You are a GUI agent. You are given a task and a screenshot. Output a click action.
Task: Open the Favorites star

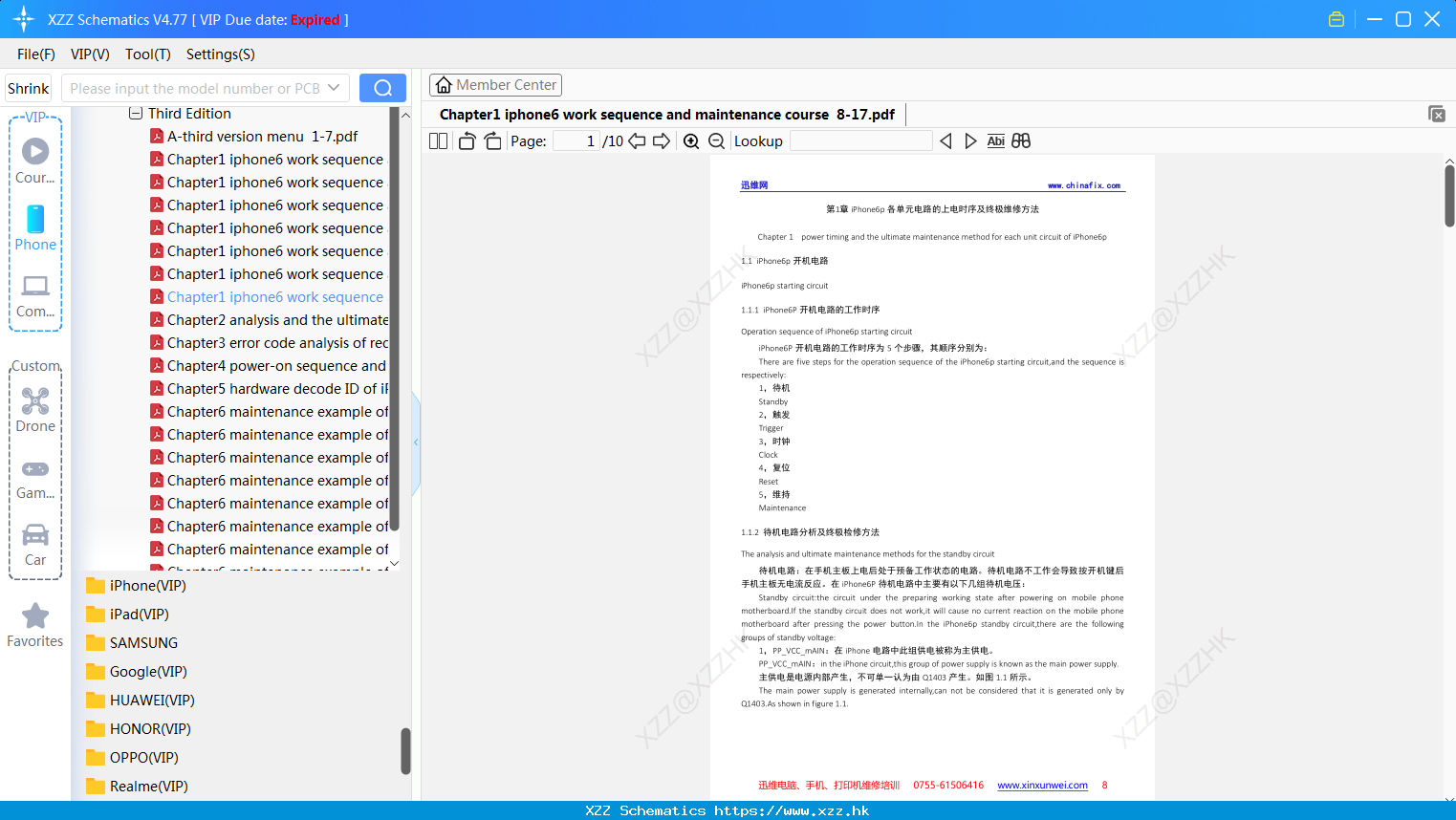click(x=35, y=625)
